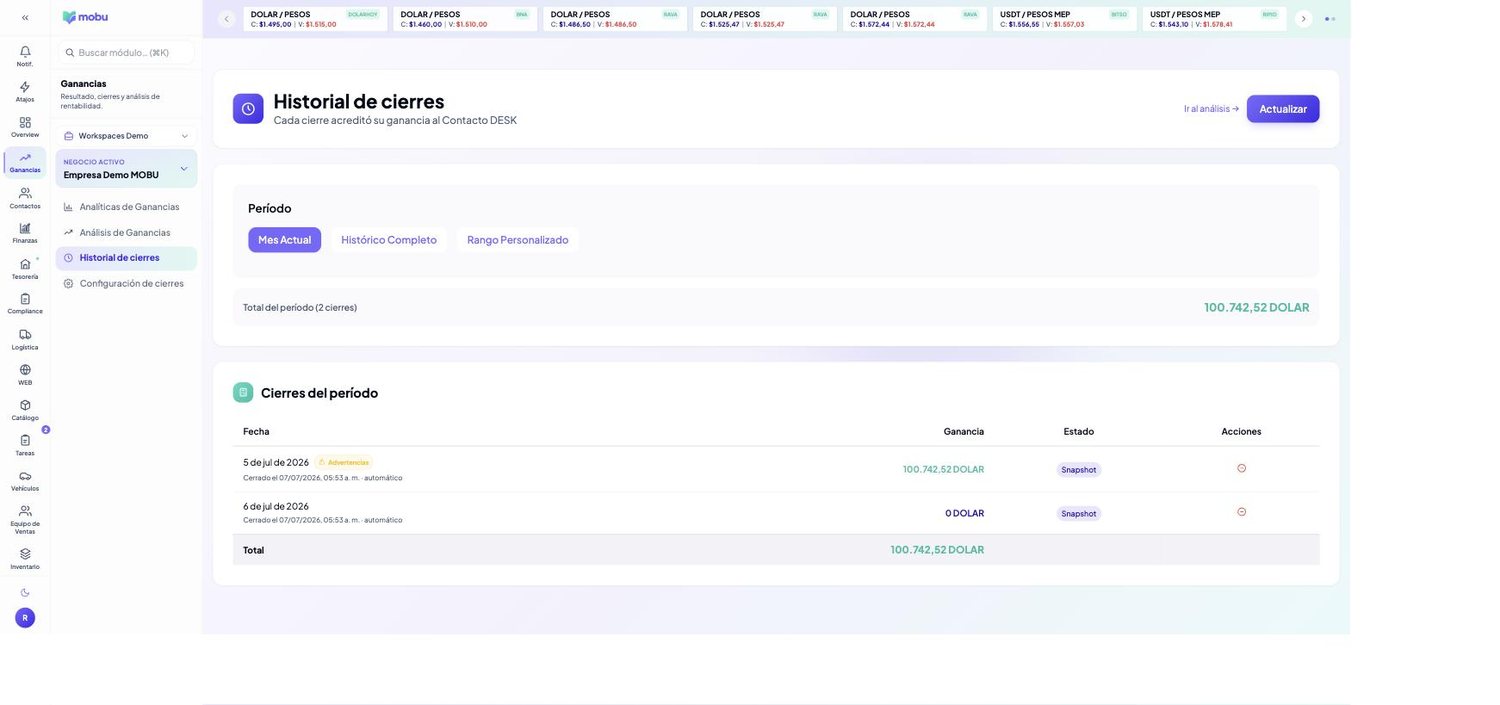Click the mobu logo
Image resolution: width=1500 pixels, height=705 pixels.
85,17
